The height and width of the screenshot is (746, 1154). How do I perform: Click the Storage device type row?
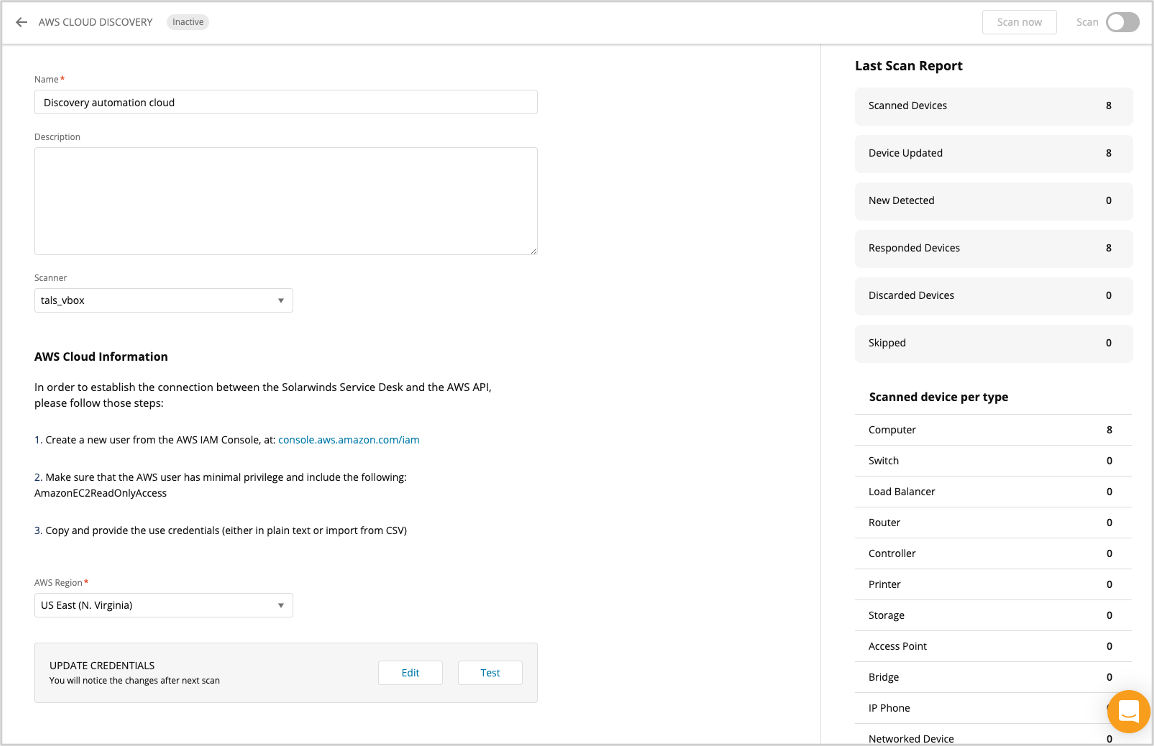(x=994, y=615)
